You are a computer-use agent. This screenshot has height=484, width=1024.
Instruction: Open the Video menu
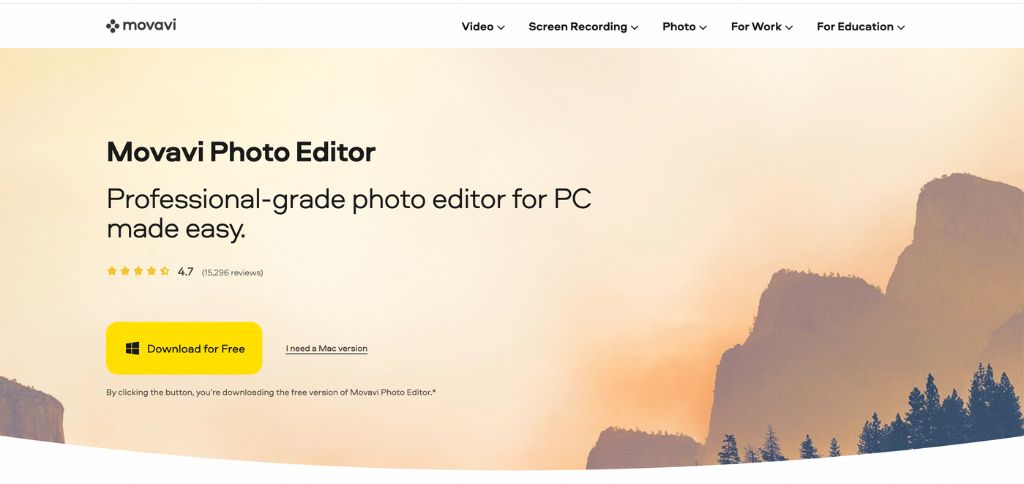483,27
